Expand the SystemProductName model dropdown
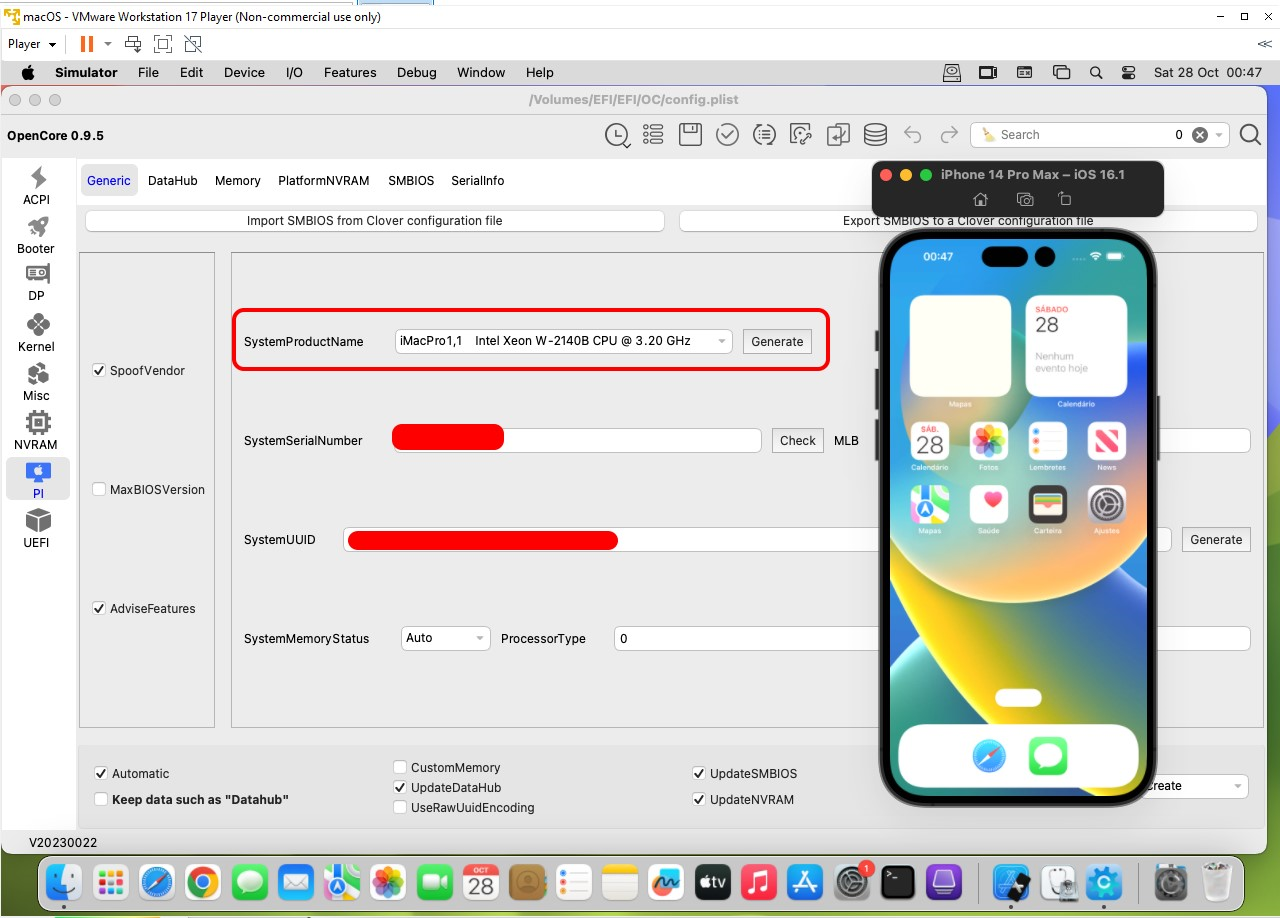 (x=721, y=342)
